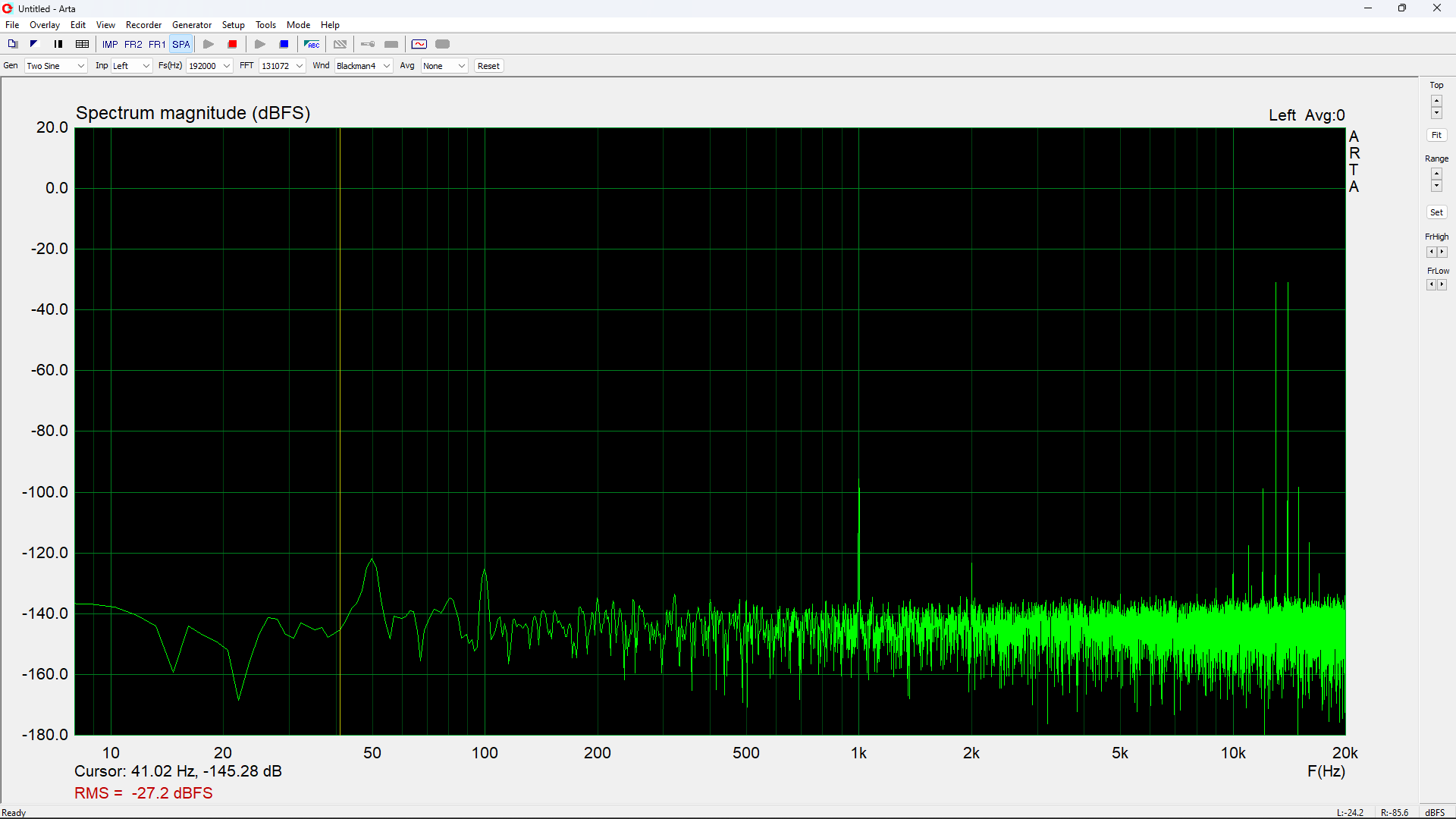Screen dimensions: 1456x819
Task: Click the pause bars icon in toolbar
Action: 58,44
